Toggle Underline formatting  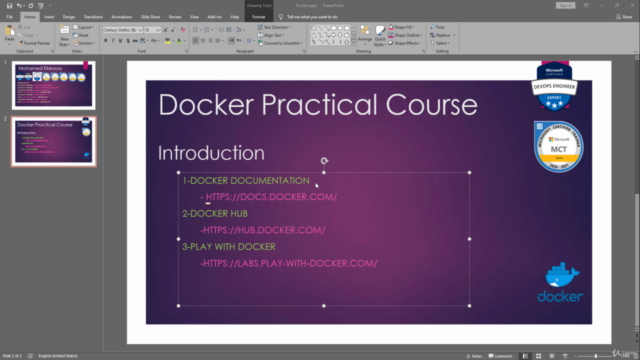click(120, 40)
